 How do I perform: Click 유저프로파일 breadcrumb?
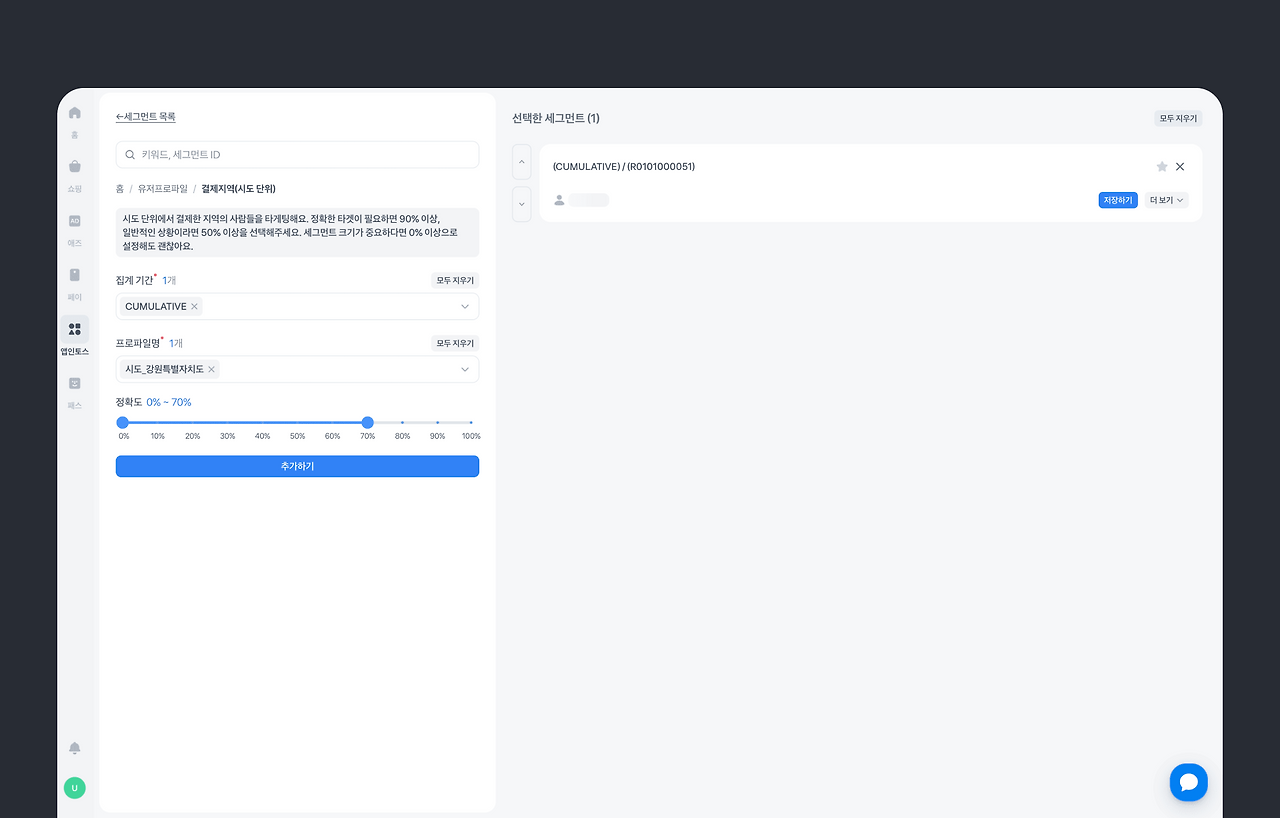click(x=163, y=188)
